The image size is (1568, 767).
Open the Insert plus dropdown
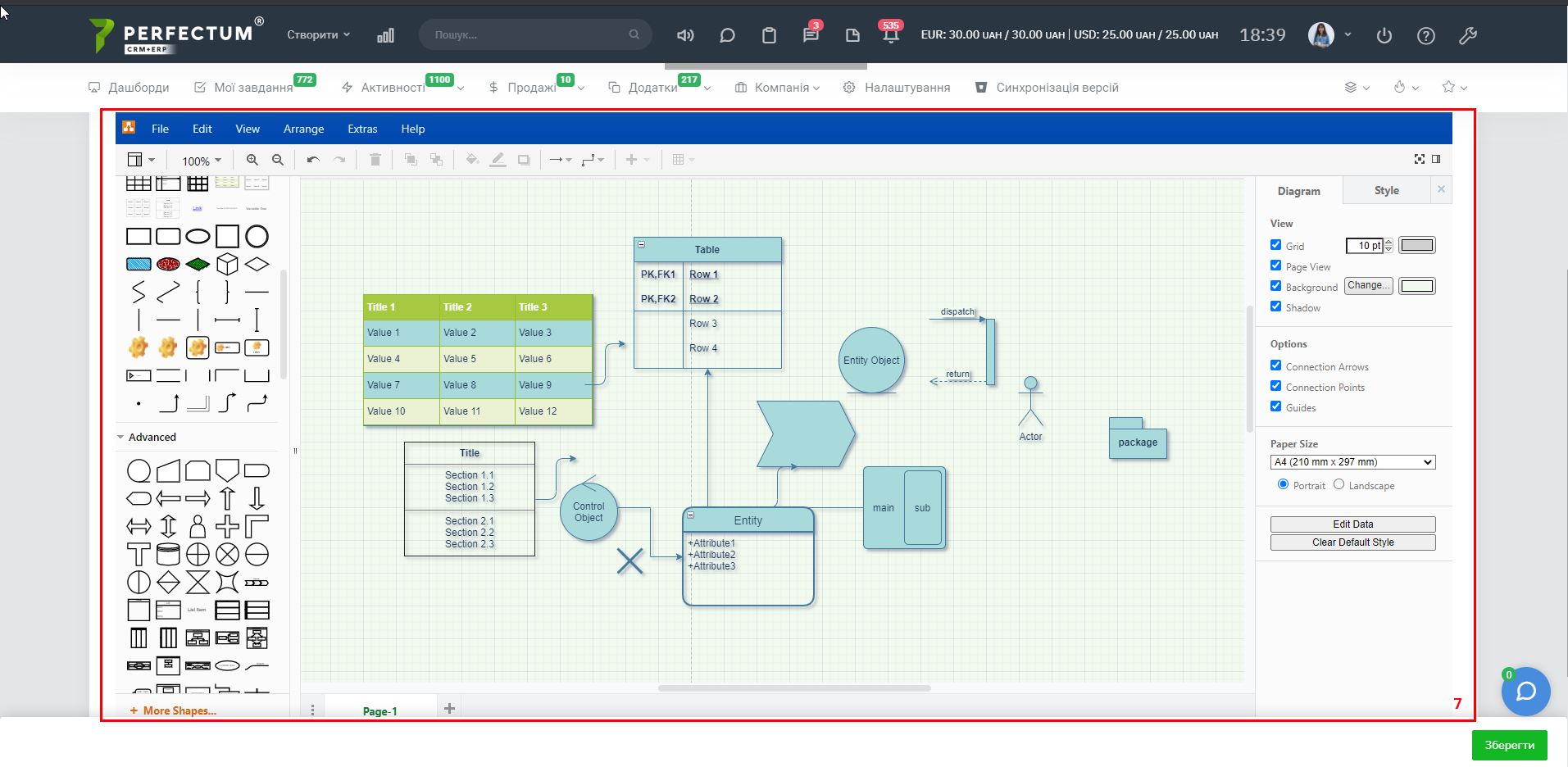[638, 160]
